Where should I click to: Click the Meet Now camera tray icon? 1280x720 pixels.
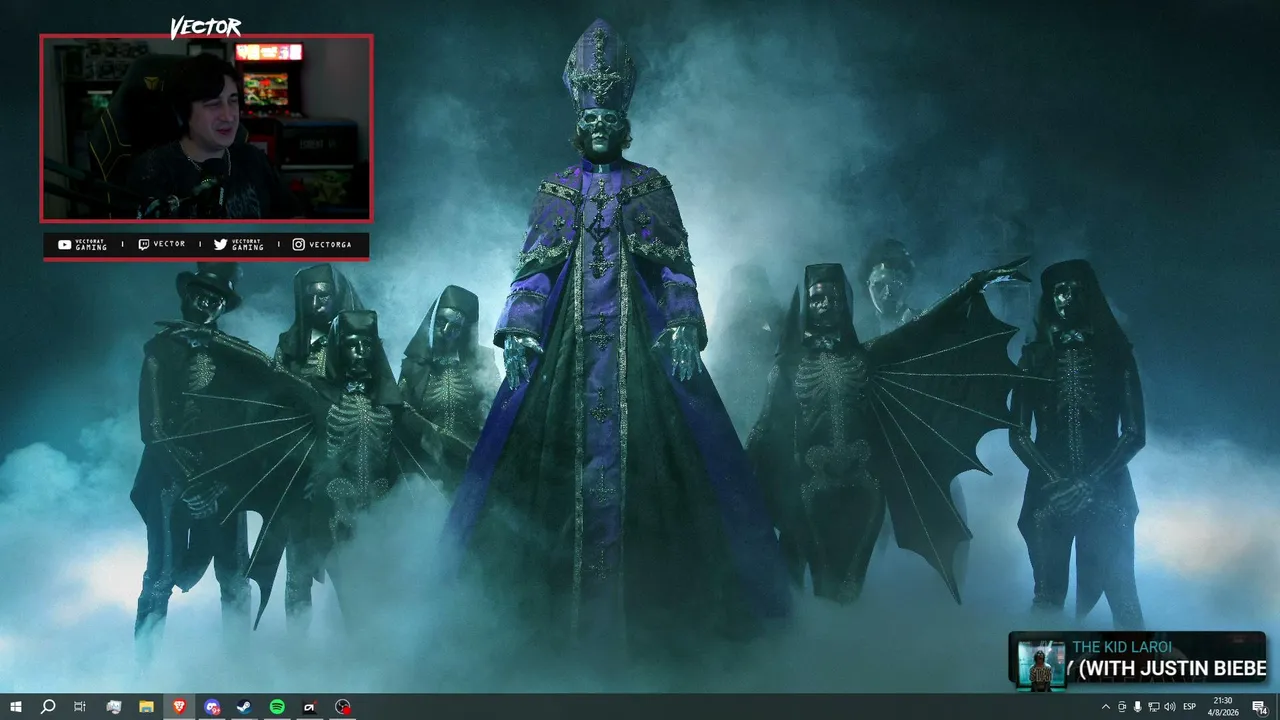(1121, 707)
